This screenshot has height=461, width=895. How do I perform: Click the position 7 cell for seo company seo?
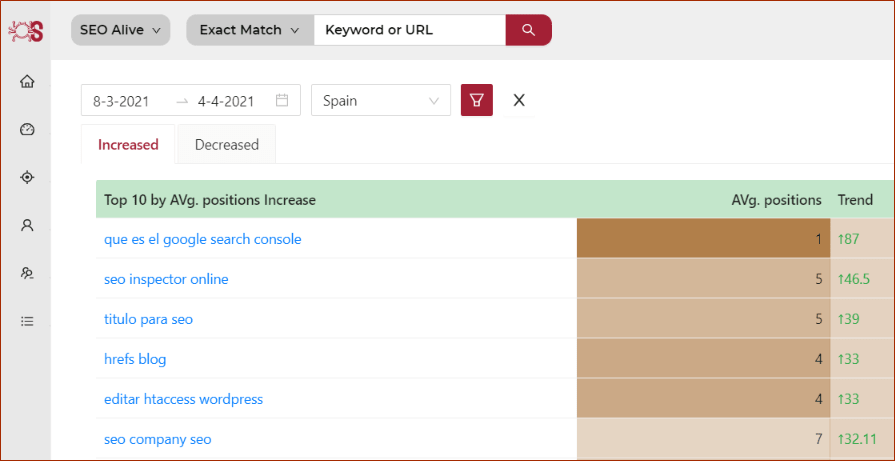point(703,439)
